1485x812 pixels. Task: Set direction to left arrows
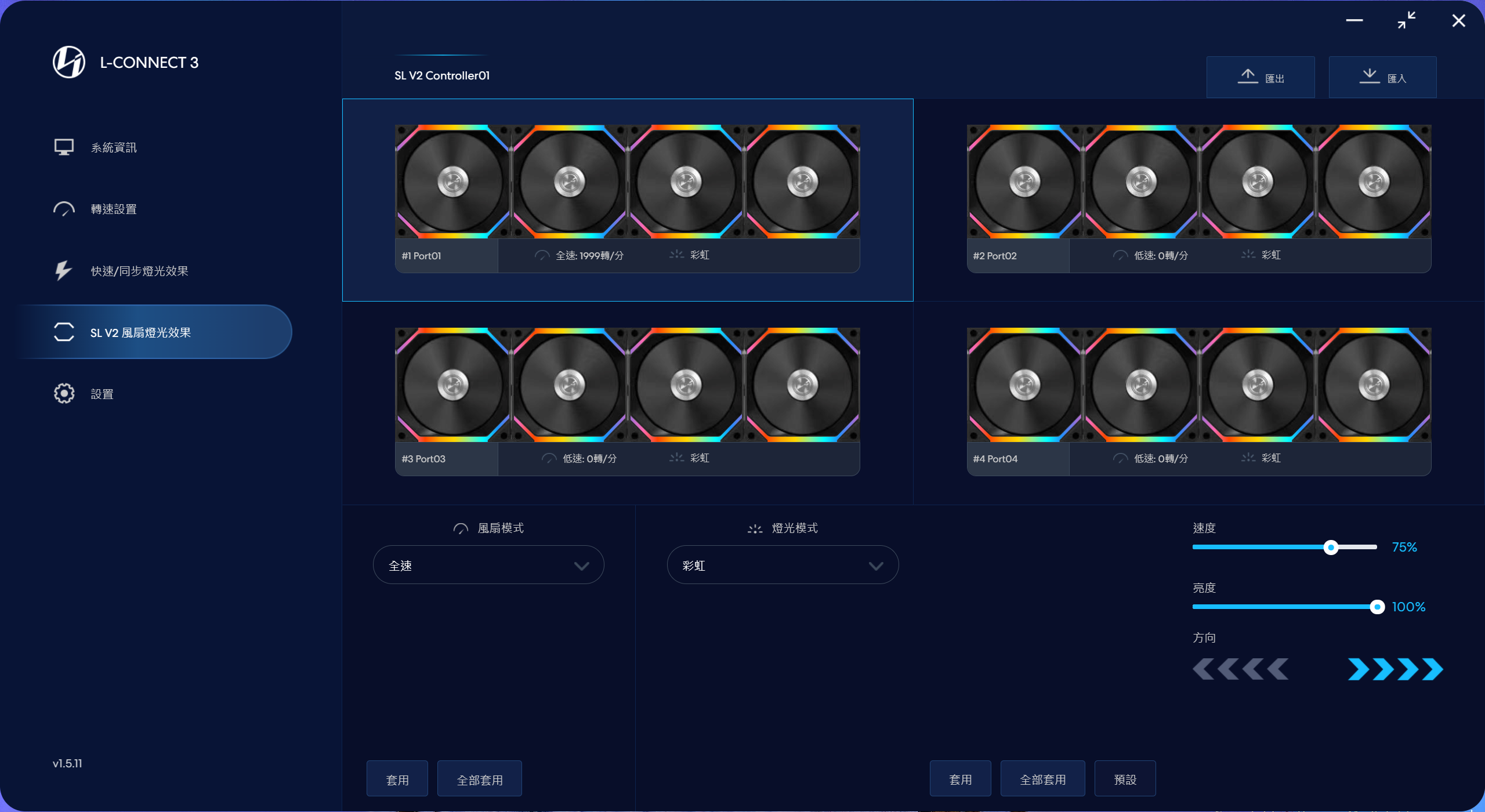point(1241,669)
